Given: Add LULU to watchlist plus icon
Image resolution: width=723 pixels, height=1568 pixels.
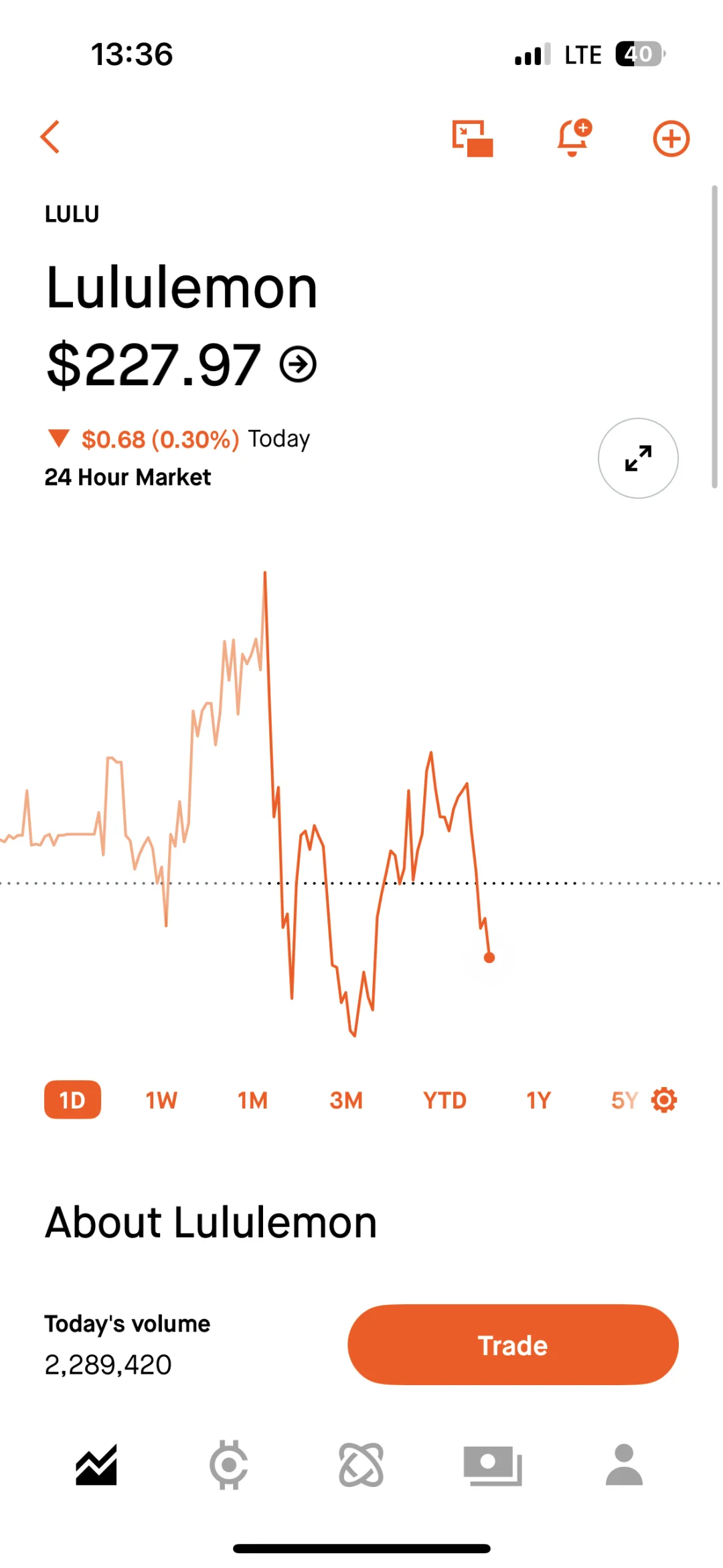Looking at the screenshot, I should (x=671, y=139).
